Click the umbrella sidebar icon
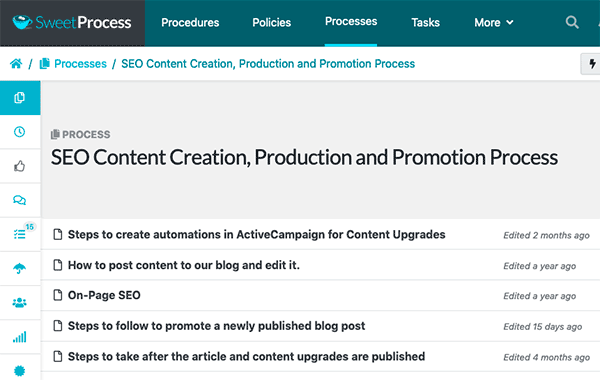The image size is (600, 380). pos(20,268)
